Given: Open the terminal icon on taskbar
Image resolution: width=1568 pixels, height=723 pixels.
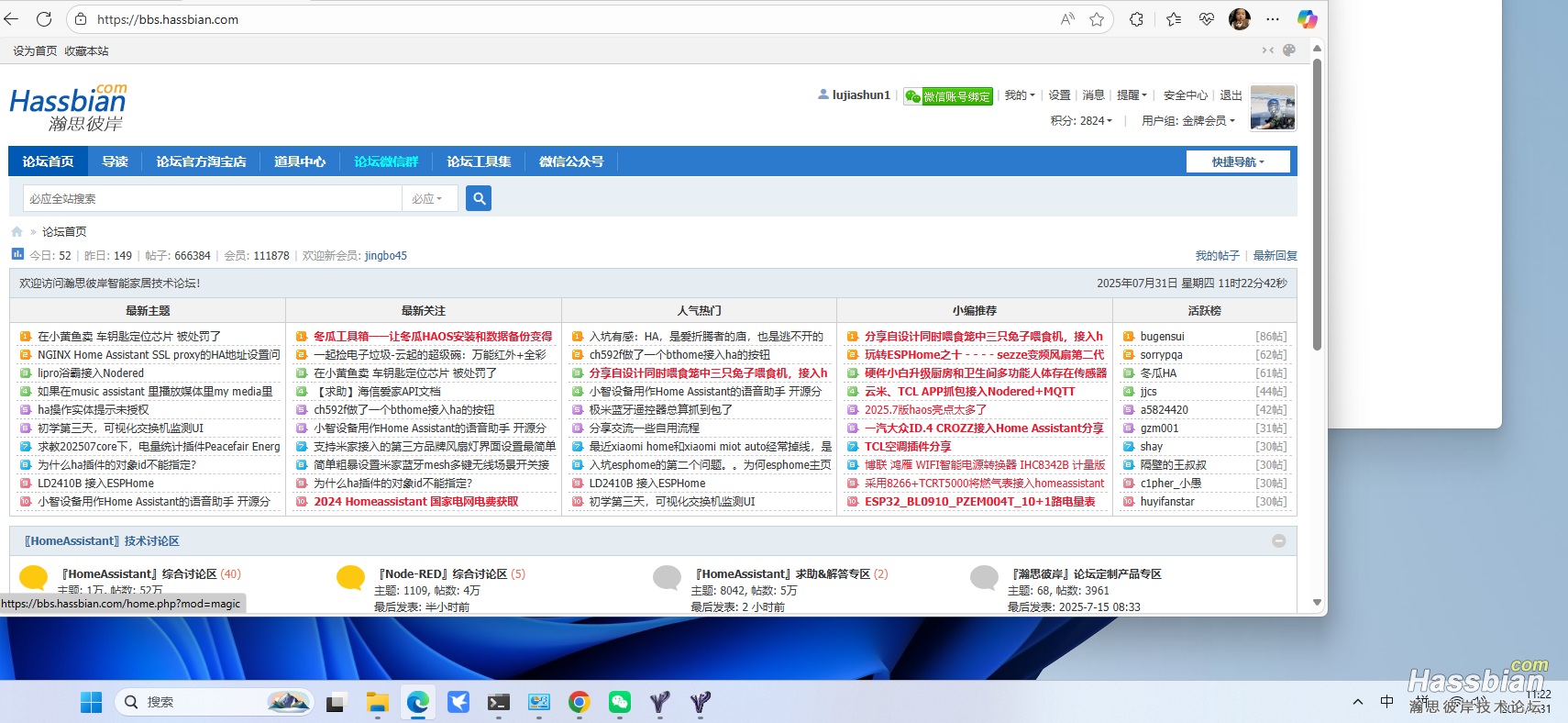Looking at the screenshot, I should click(x=498, y=702).
